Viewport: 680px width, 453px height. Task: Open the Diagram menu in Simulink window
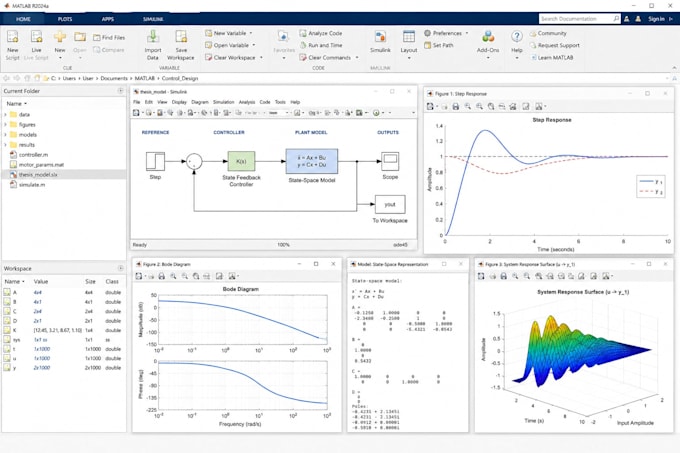pos(199,102)
